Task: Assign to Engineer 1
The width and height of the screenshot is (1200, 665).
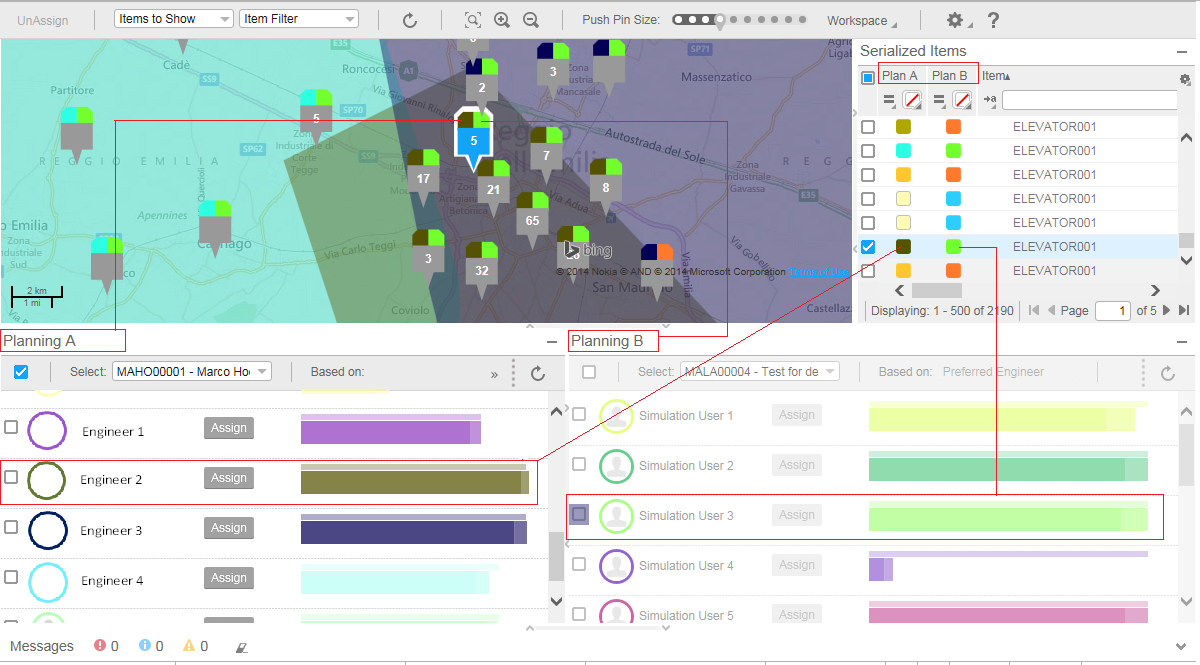Action: click(x=229, y=428)
